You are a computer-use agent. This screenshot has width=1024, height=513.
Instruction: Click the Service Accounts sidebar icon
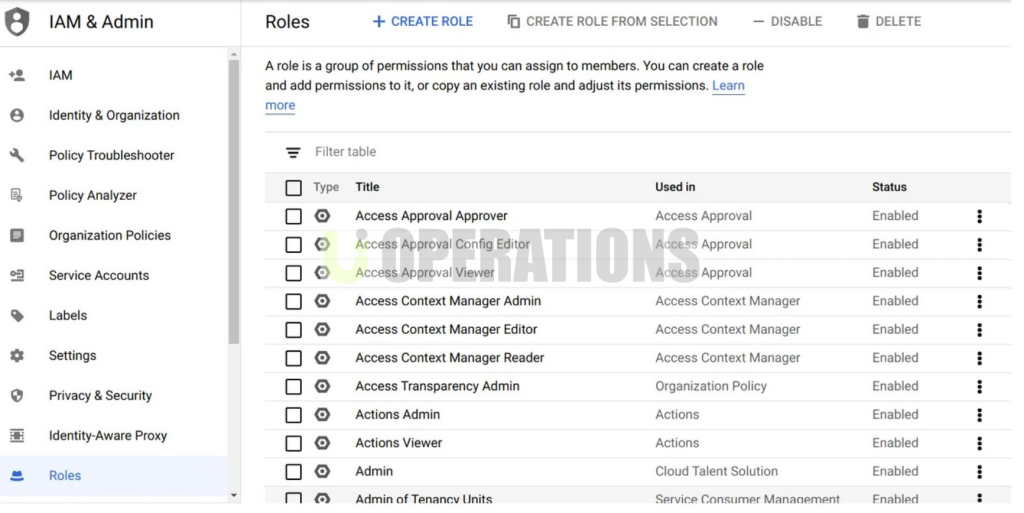pyautogui.click(x=17, y=275)
